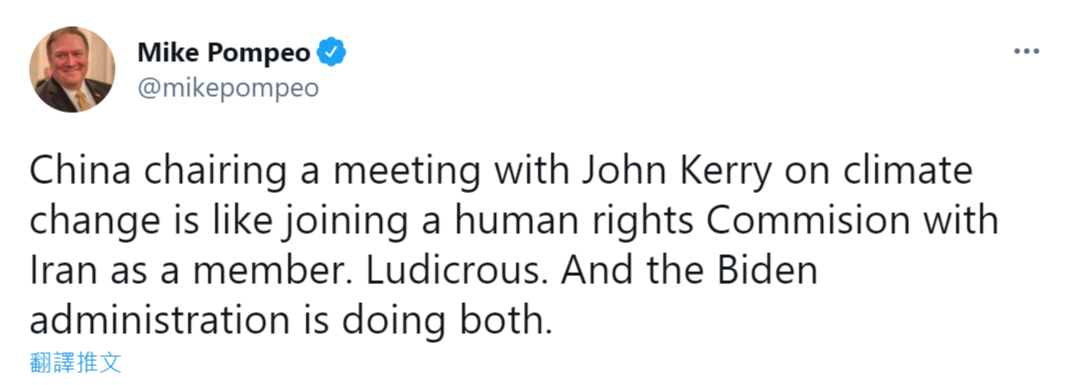Screen dimensions: 1069x385
Task: Click the Mike Pompeo display name
Action: click(224, 53)
